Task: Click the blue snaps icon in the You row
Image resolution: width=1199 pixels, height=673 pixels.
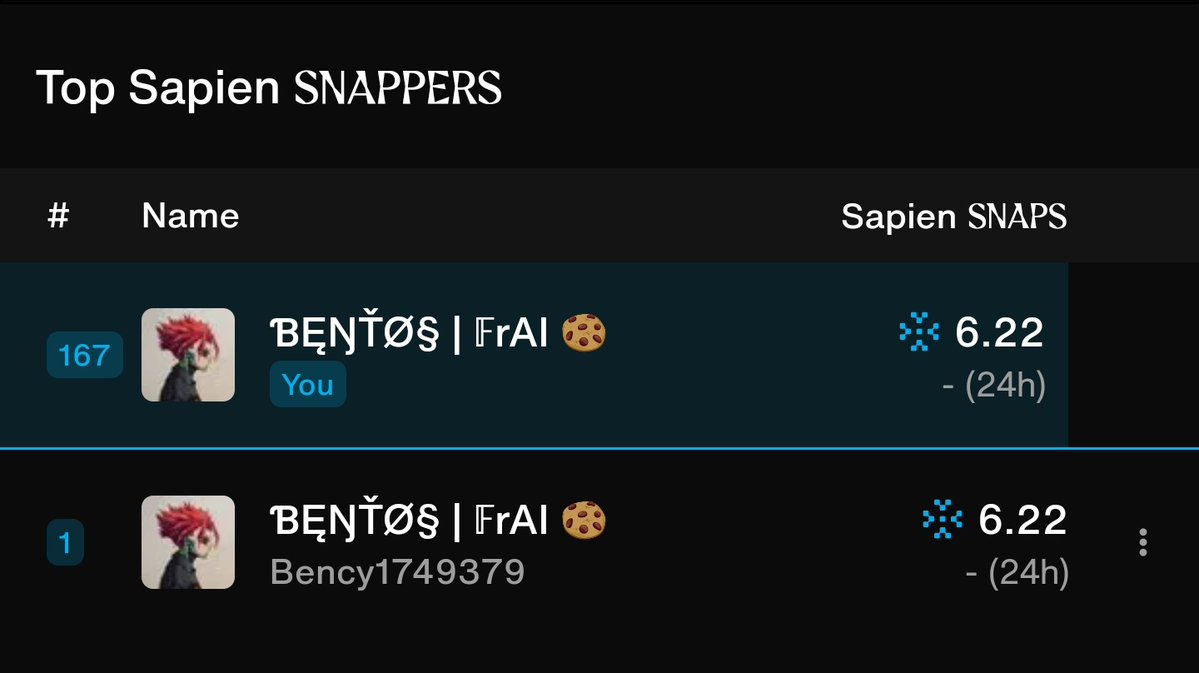Action: click(x=918, y=332)
